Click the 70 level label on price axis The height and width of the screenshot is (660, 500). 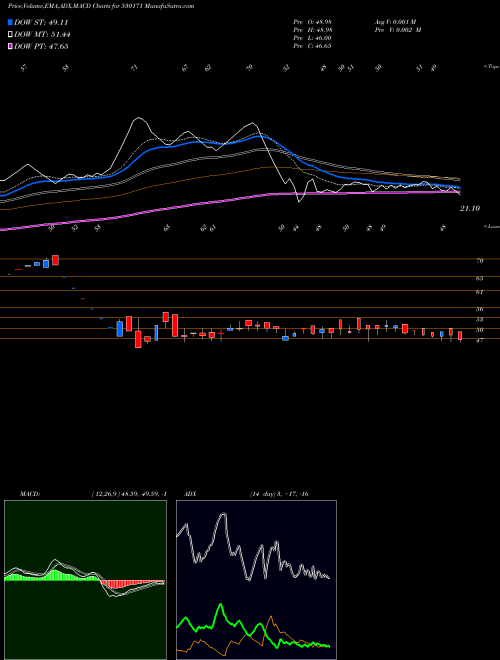pyautogui.click(x=479, y=261)
